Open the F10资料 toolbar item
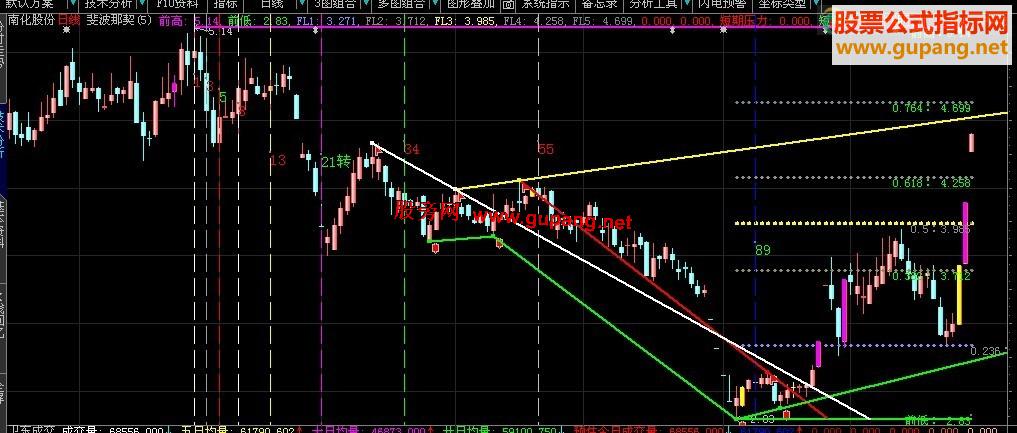The width and height of the screenshot is (1017, 433). 177,4
